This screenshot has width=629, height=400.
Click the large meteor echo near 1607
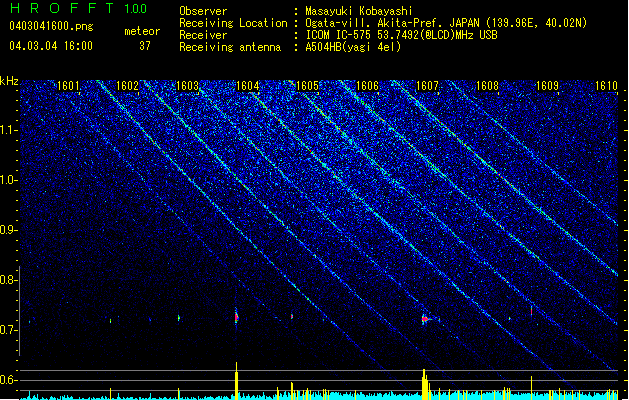[426, 319]
